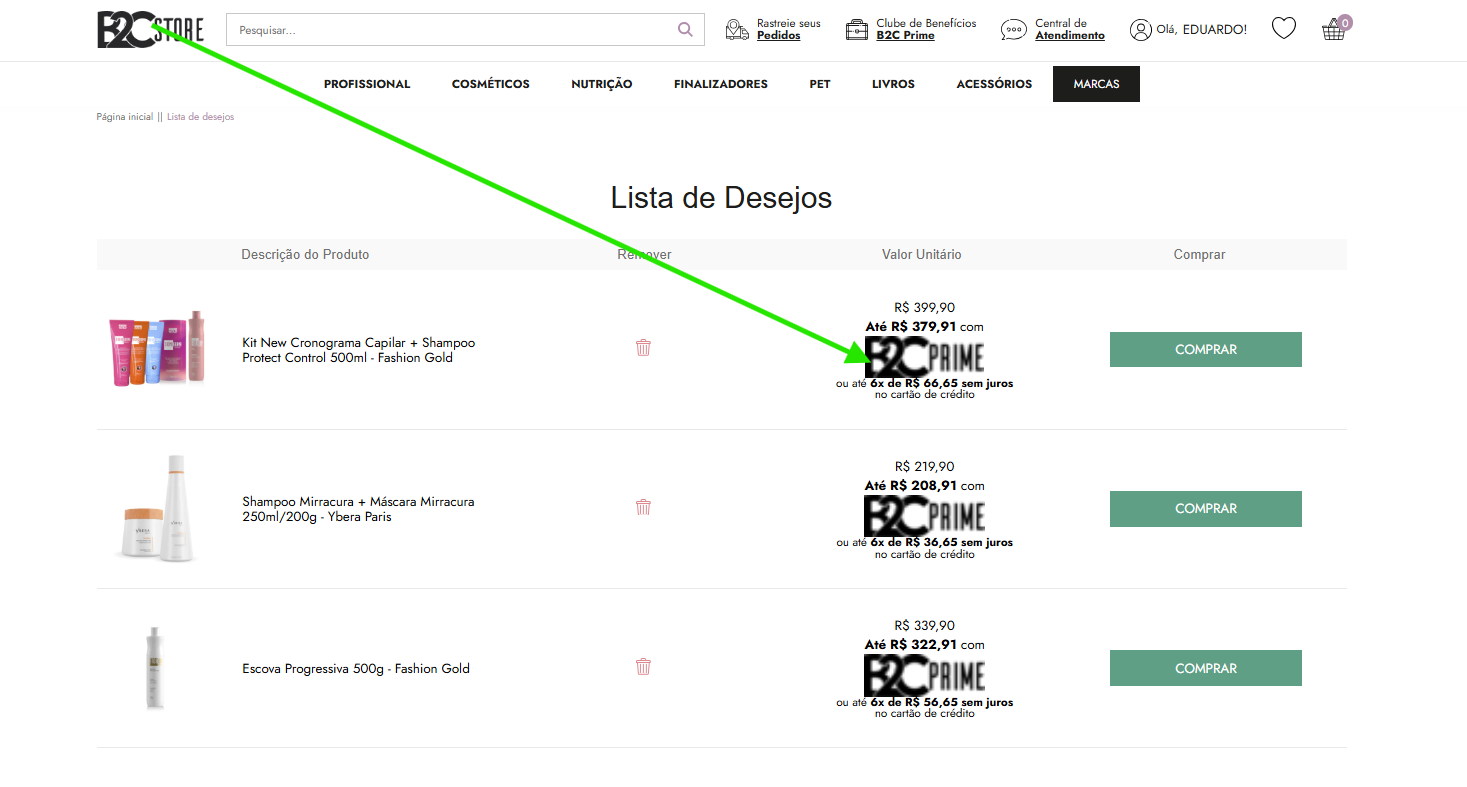Click the Comprar column header
Image resolution: width=1467 pixels, height=787 pixels.
[x=1199, y=255]
